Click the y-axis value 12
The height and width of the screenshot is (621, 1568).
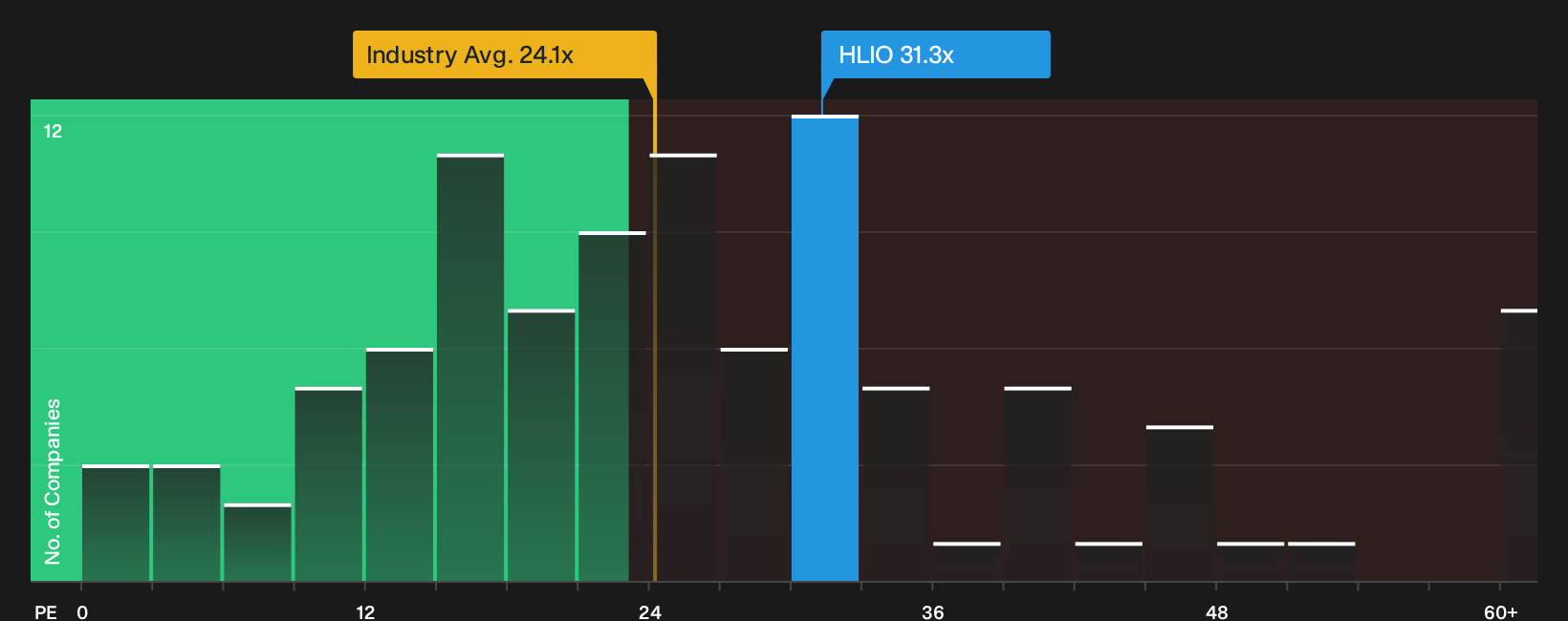[x=53, y=131]
